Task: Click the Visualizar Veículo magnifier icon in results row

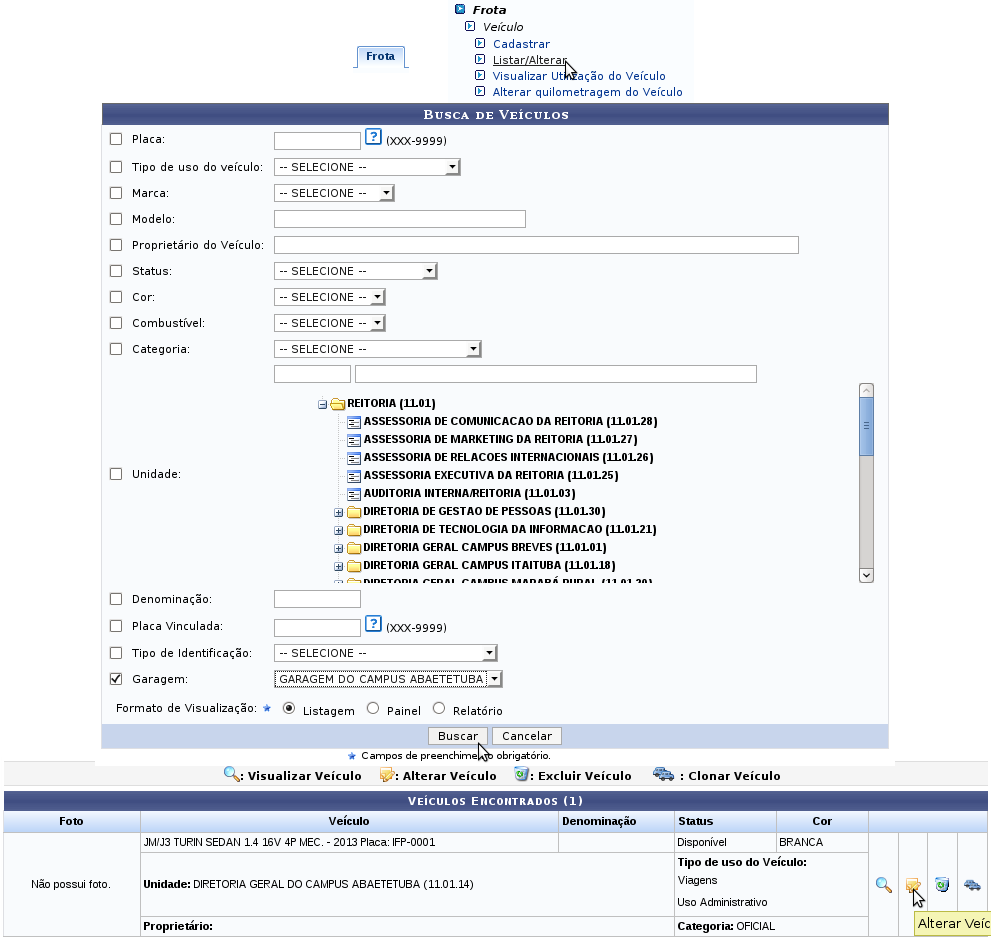Action: [883, 884]
